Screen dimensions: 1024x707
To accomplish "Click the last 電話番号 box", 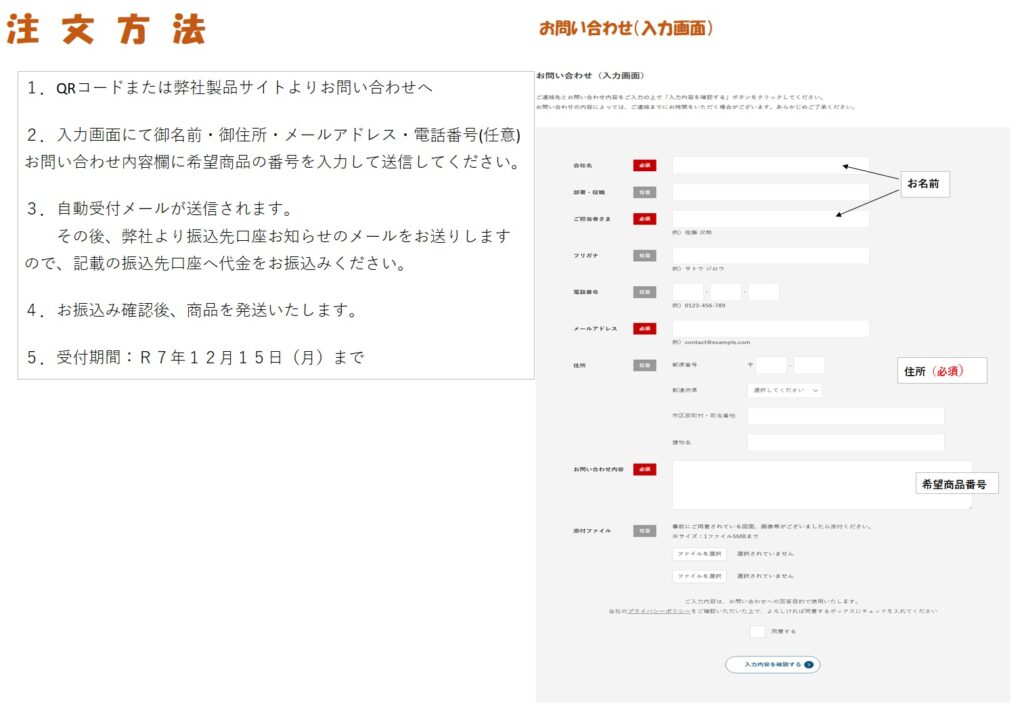I will click(764, 292).
